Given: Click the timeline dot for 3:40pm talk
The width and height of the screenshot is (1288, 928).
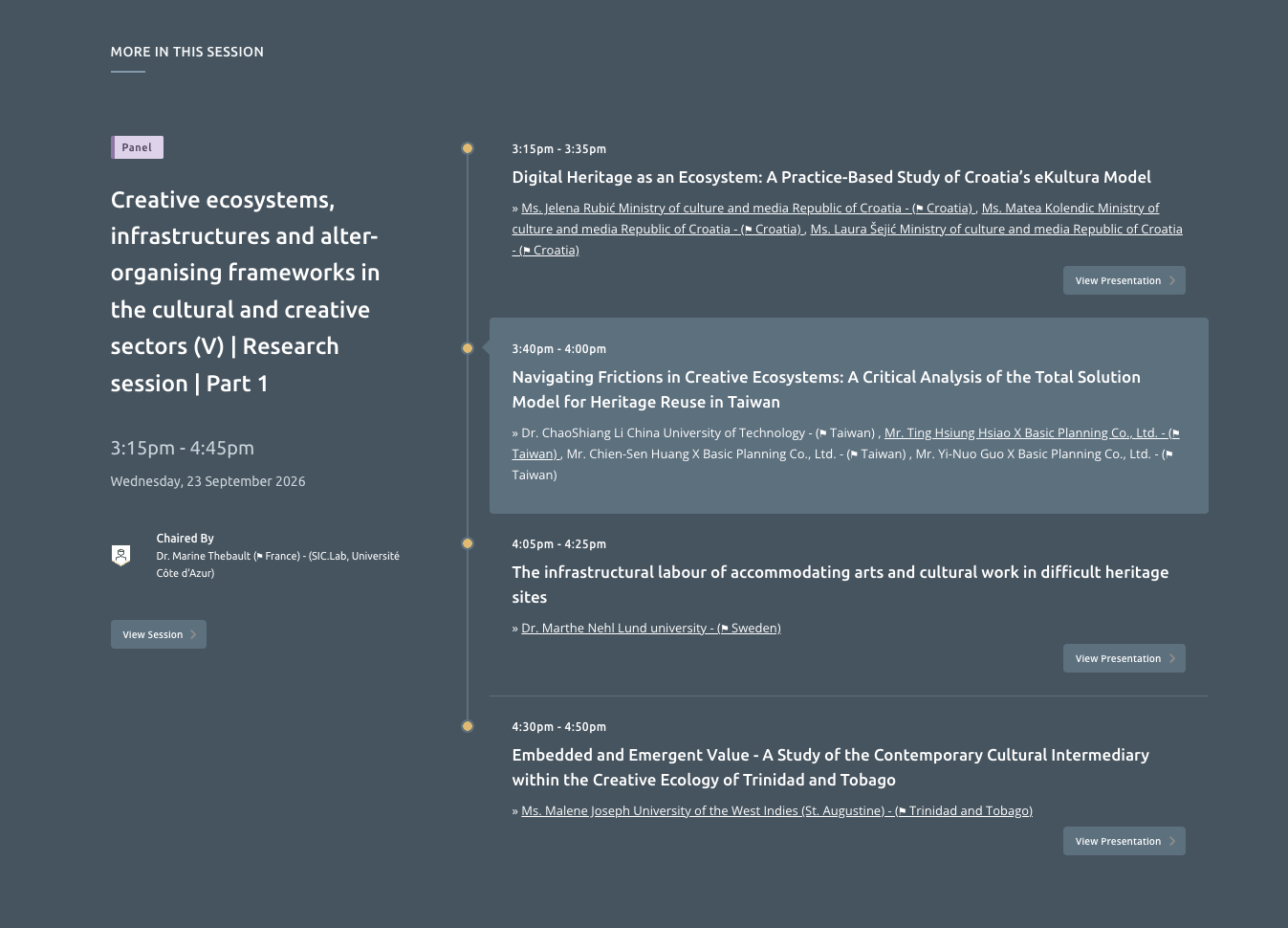Looking at the screenshot, I should click(468, 348).
